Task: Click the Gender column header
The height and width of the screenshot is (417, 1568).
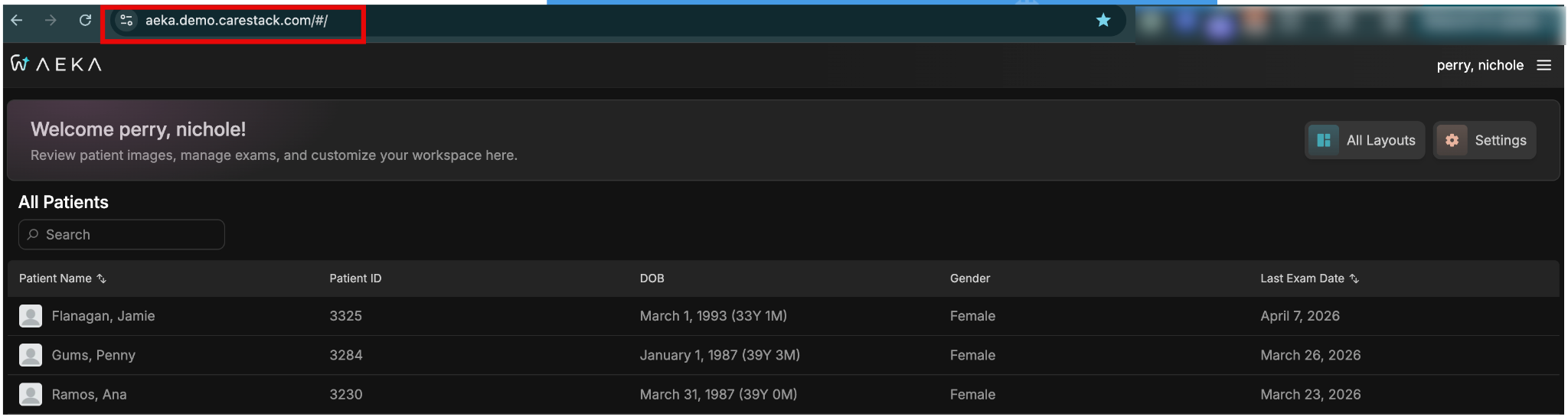Action: 970,279
